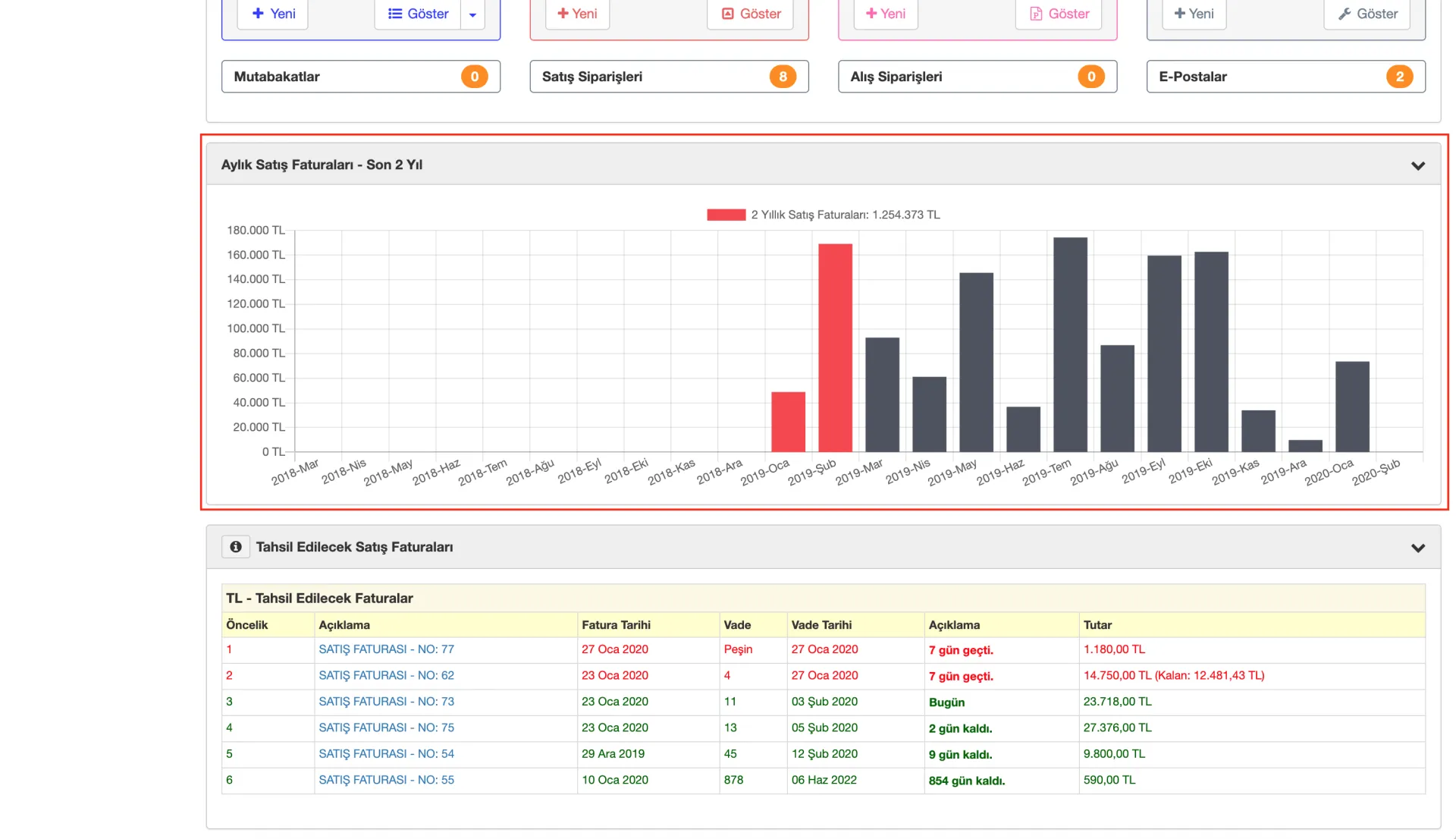Click the 2019-Tem tallest bar

click(x=1071, y=345)
